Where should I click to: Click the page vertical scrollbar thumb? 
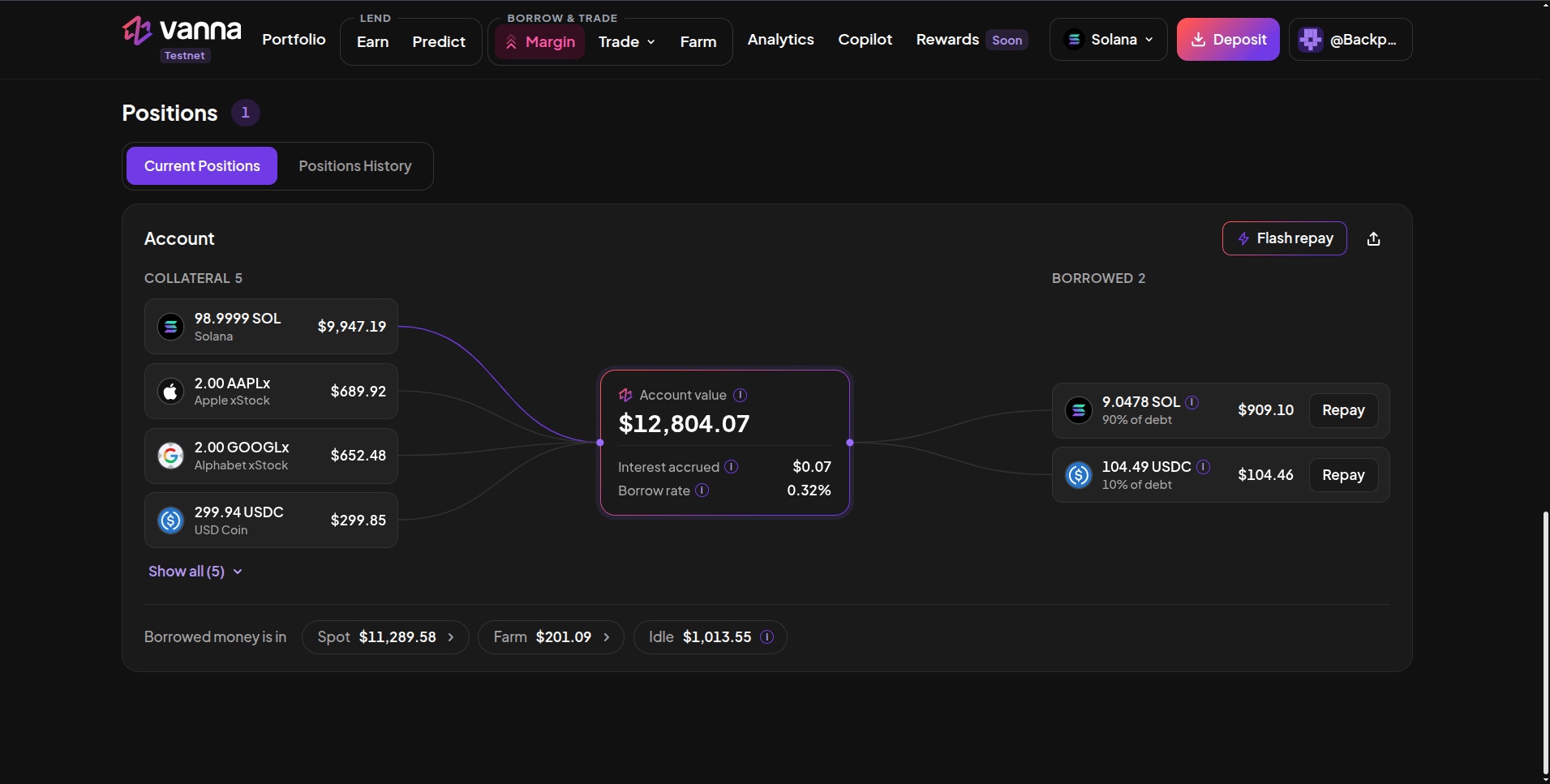pyautogui.click(x=1546, y=643)
